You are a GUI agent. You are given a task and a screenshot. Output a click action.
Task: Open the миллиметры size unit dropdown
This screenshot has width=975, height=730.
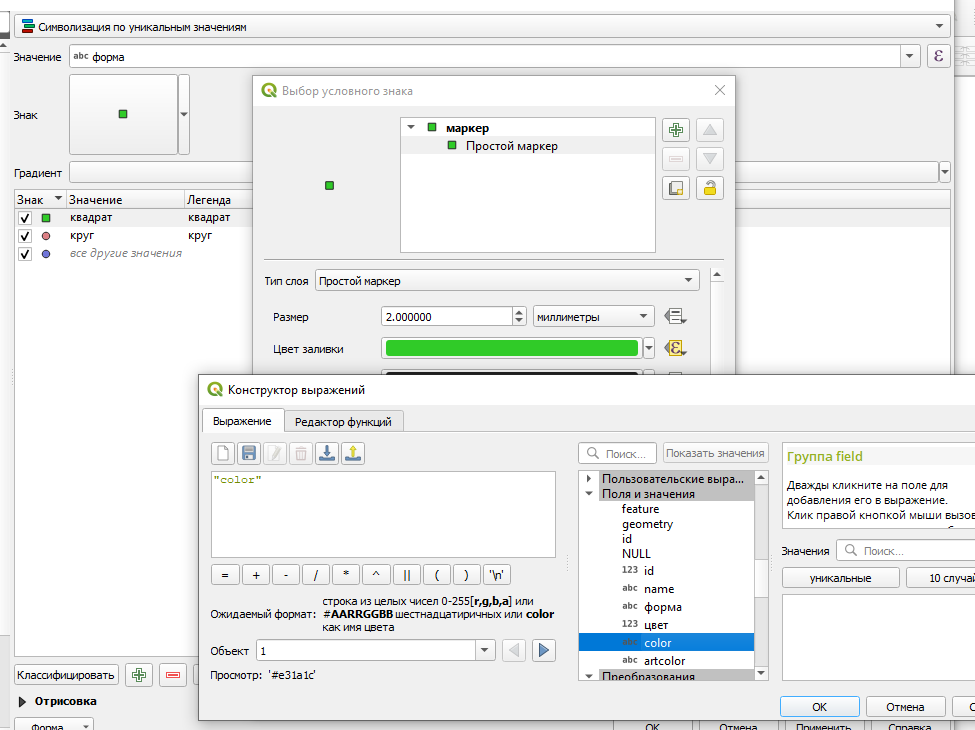594,317
